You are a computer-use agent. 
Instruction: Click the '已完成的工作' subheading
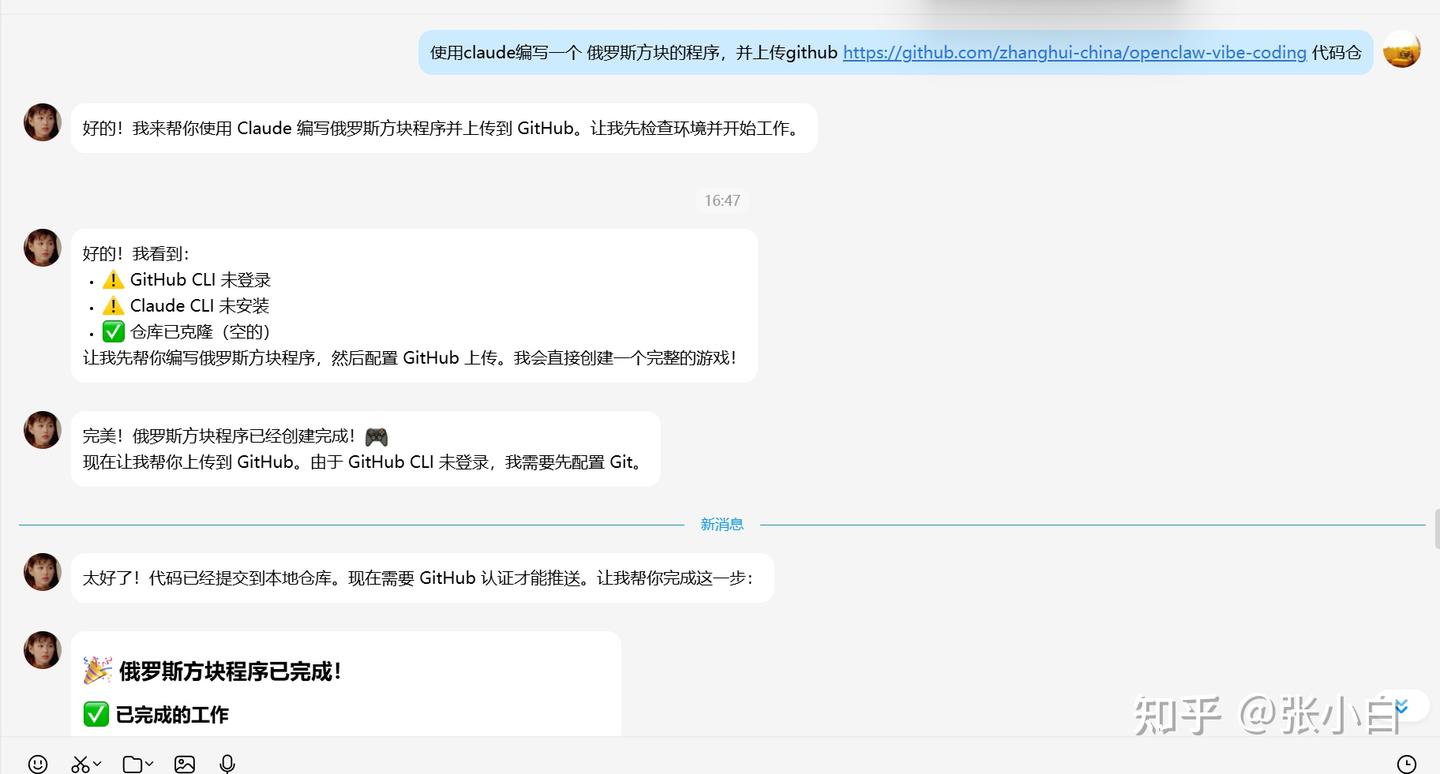tap(156, 715)
